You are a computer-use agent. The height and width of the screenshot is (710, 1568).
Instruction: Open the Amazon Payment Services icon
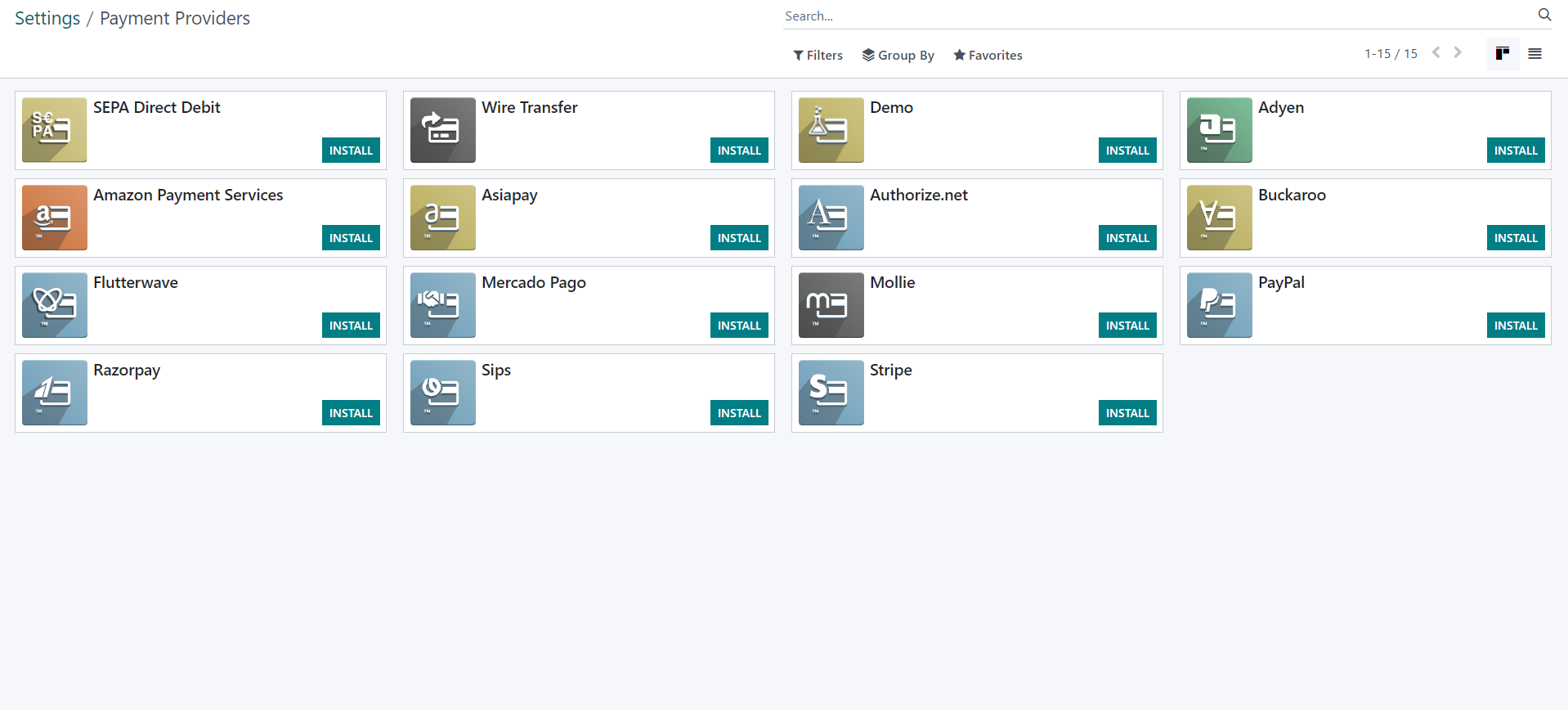tap(54, 218)
